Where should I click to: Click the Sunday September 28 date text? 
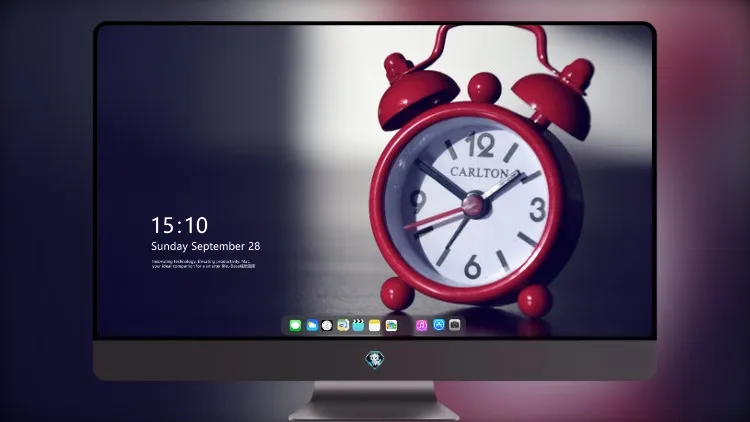(206, 246)
